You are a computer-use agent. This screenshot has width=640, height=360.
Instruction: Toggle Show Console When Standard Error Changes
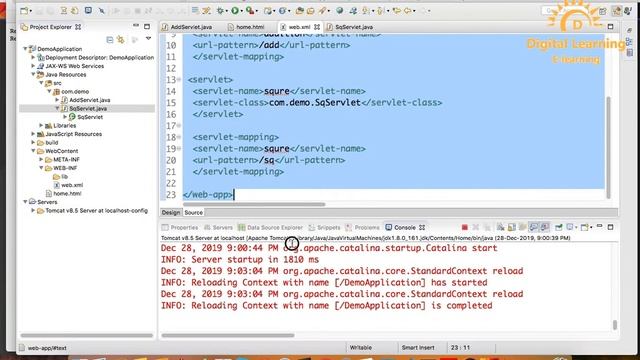544,227
